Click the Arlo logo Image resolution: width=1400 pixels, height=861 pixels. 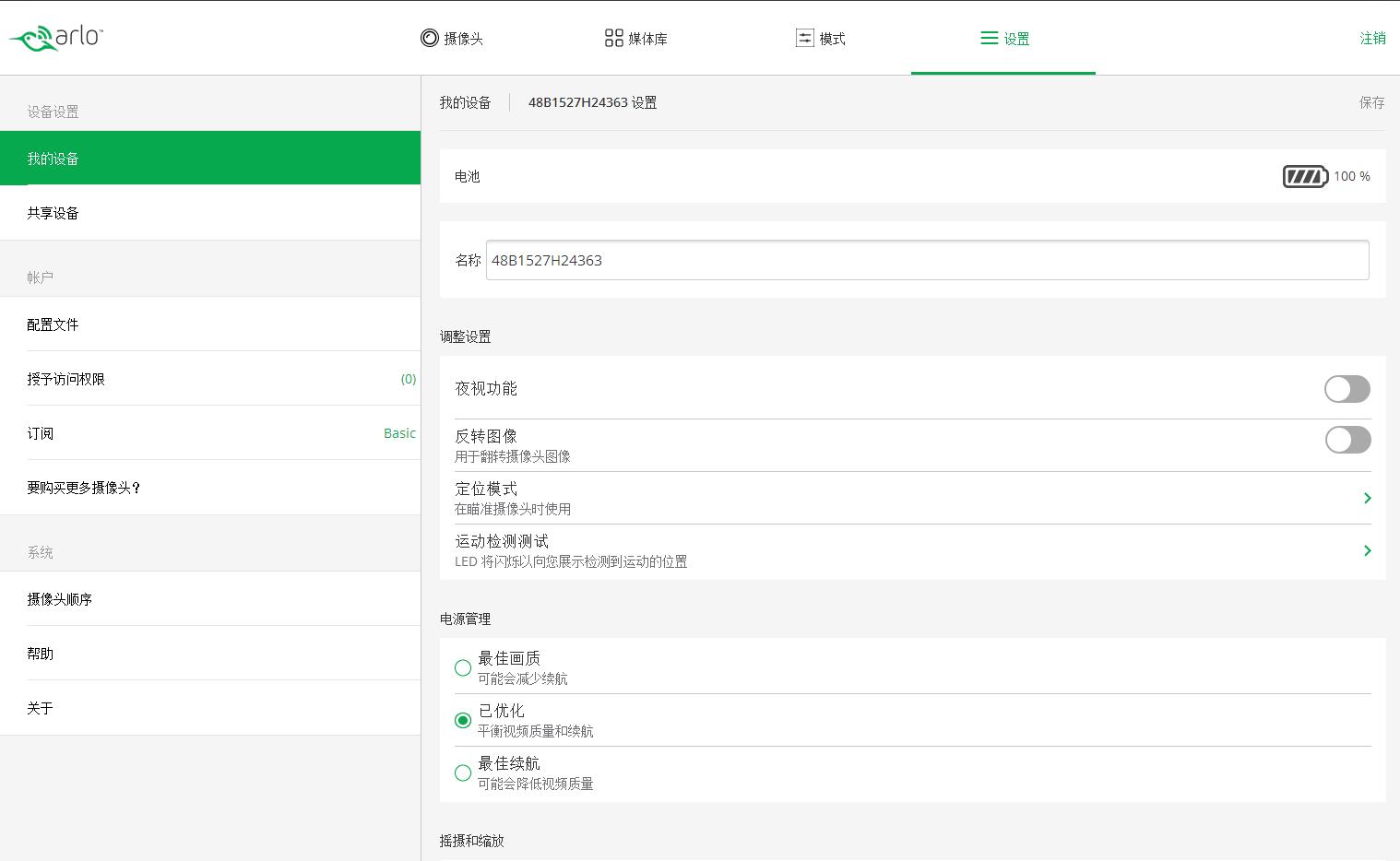[55, 38]
